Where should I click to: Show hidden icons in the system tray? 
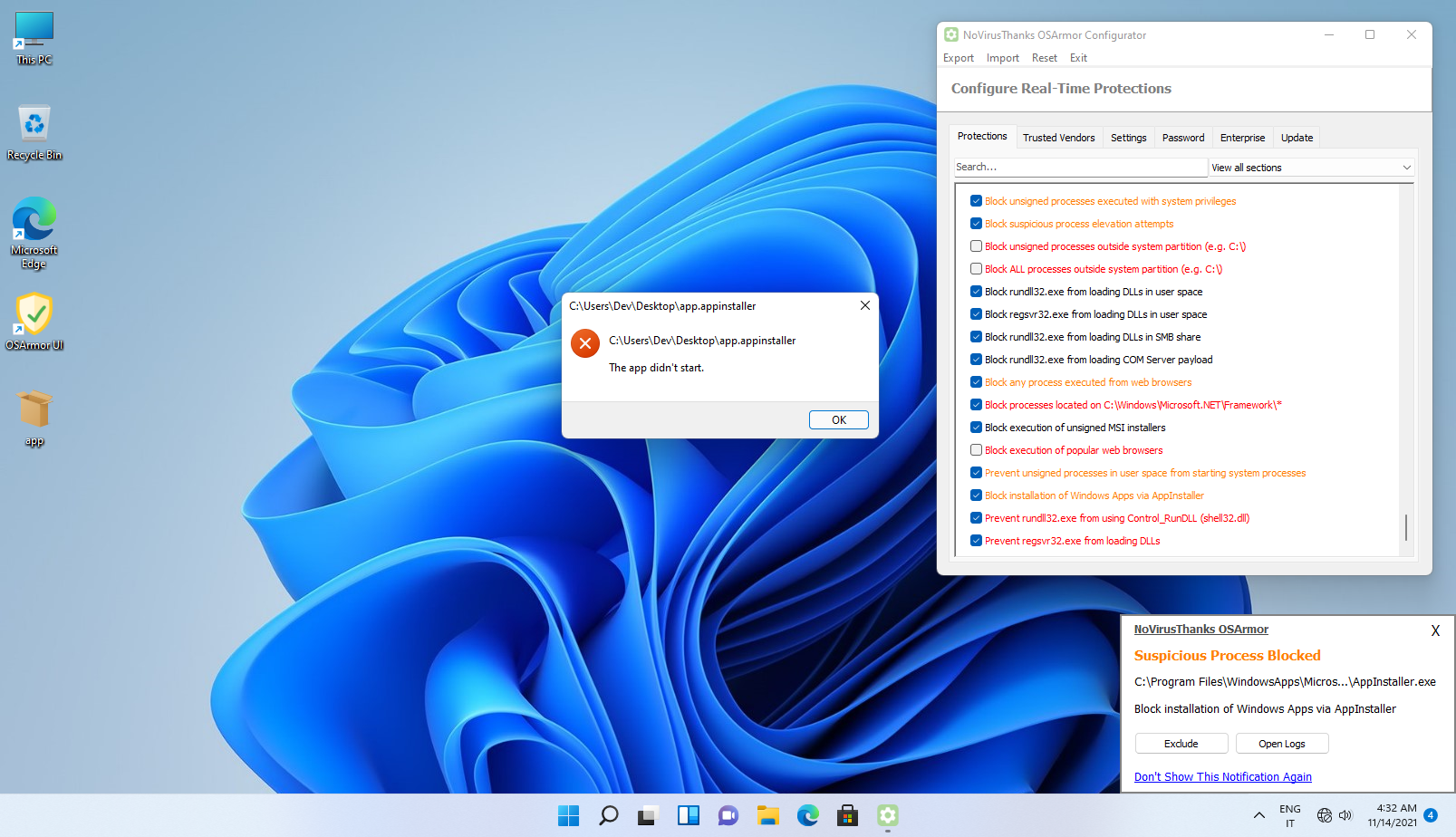1258,815
